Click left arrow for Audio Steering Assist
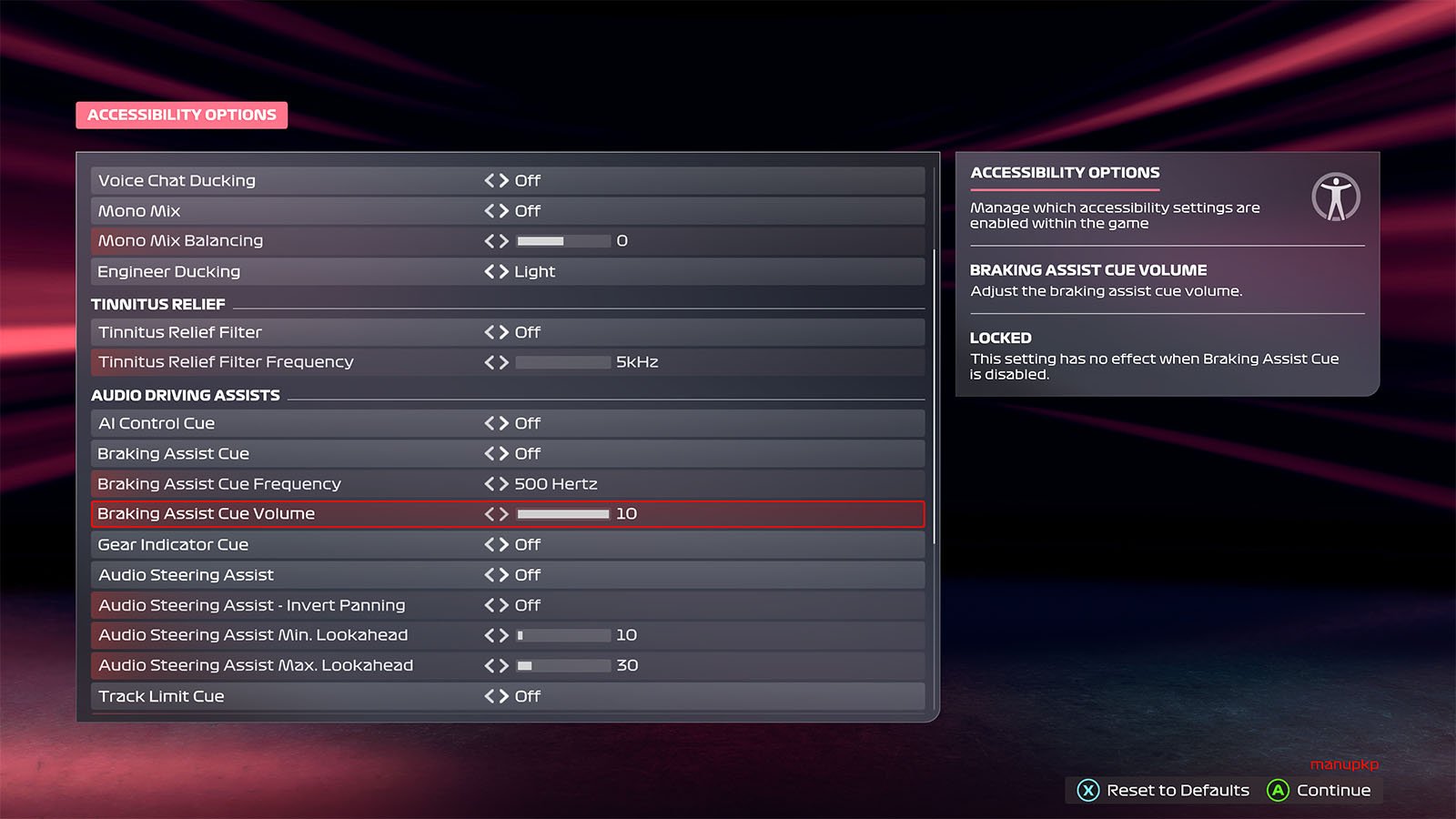The width and height of the screenshot is (1456, 819). (x=490, y=574)
